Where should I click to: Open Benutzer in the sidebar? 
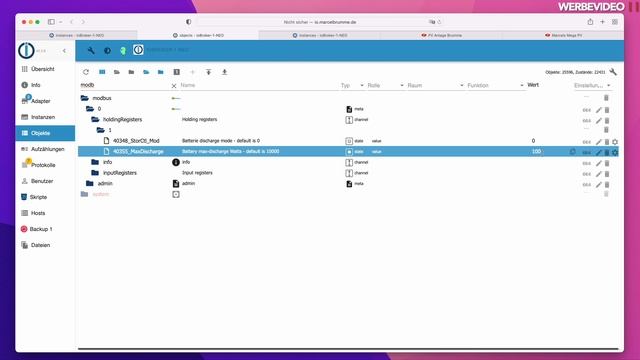[x=45, y=181]
